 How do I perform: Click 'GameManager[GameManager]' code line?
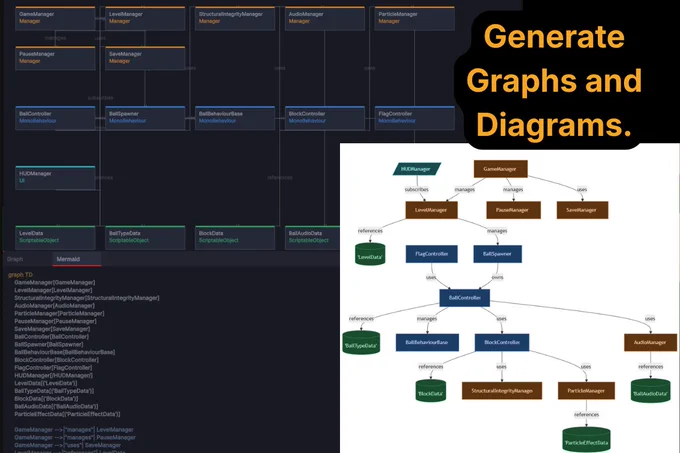coord(55,283)
